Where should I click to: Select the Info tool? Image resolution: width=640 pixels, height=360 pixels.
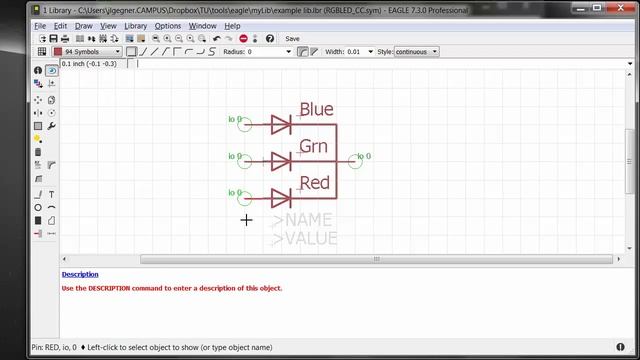38,70
